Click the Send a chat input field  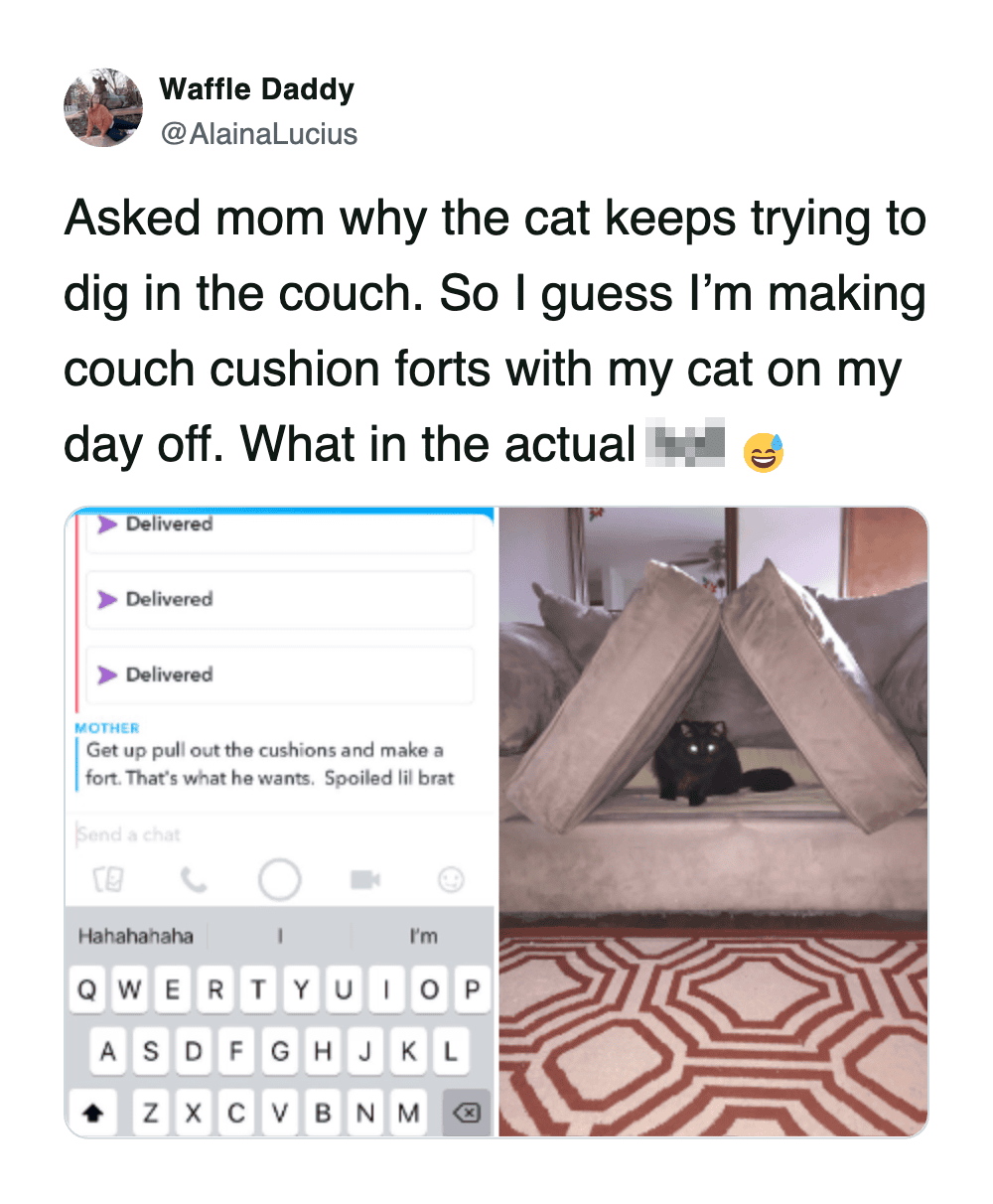tap(282, 834)
